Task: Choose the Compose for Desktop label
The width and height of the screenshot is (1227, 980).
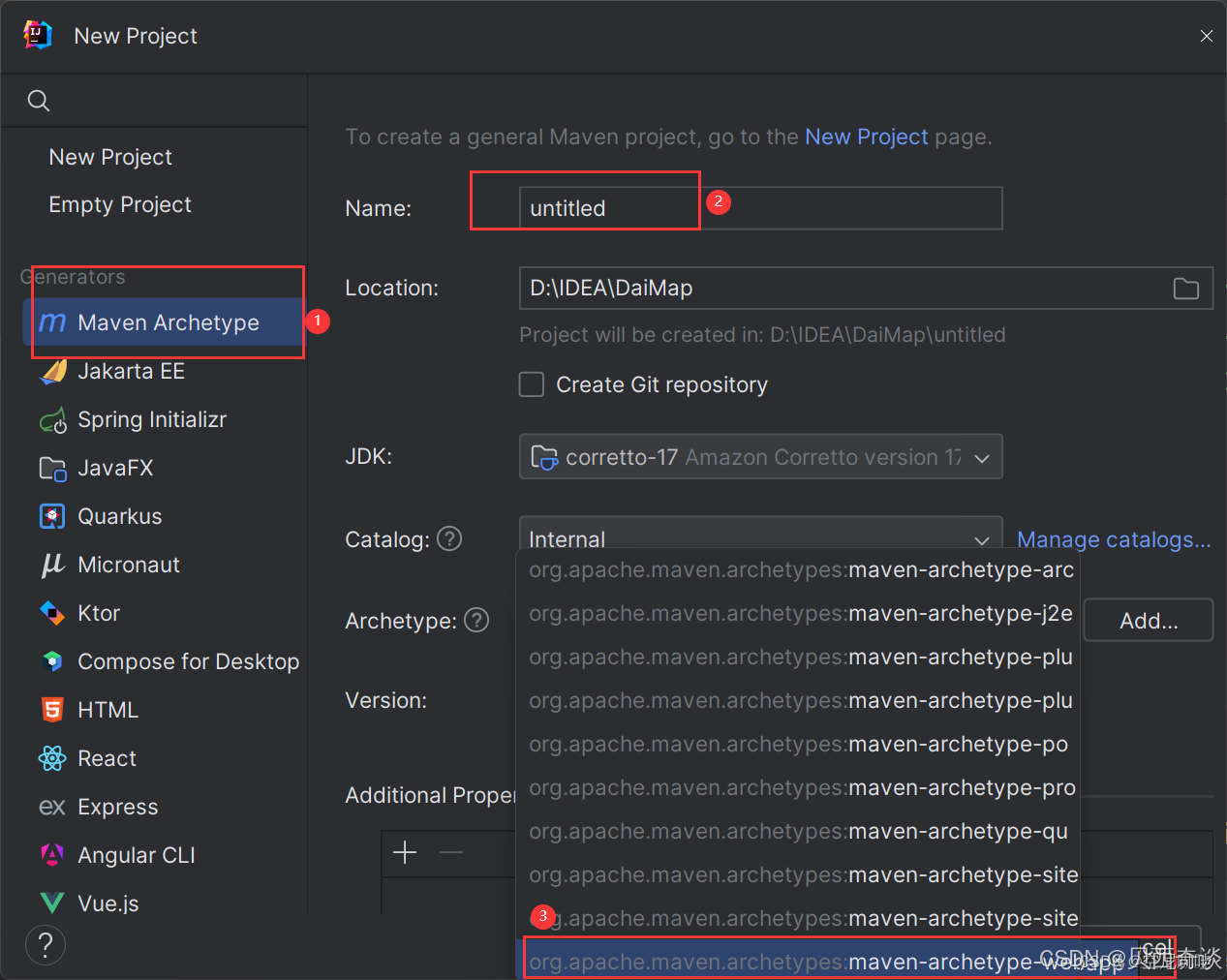Action: click(188, 661)
